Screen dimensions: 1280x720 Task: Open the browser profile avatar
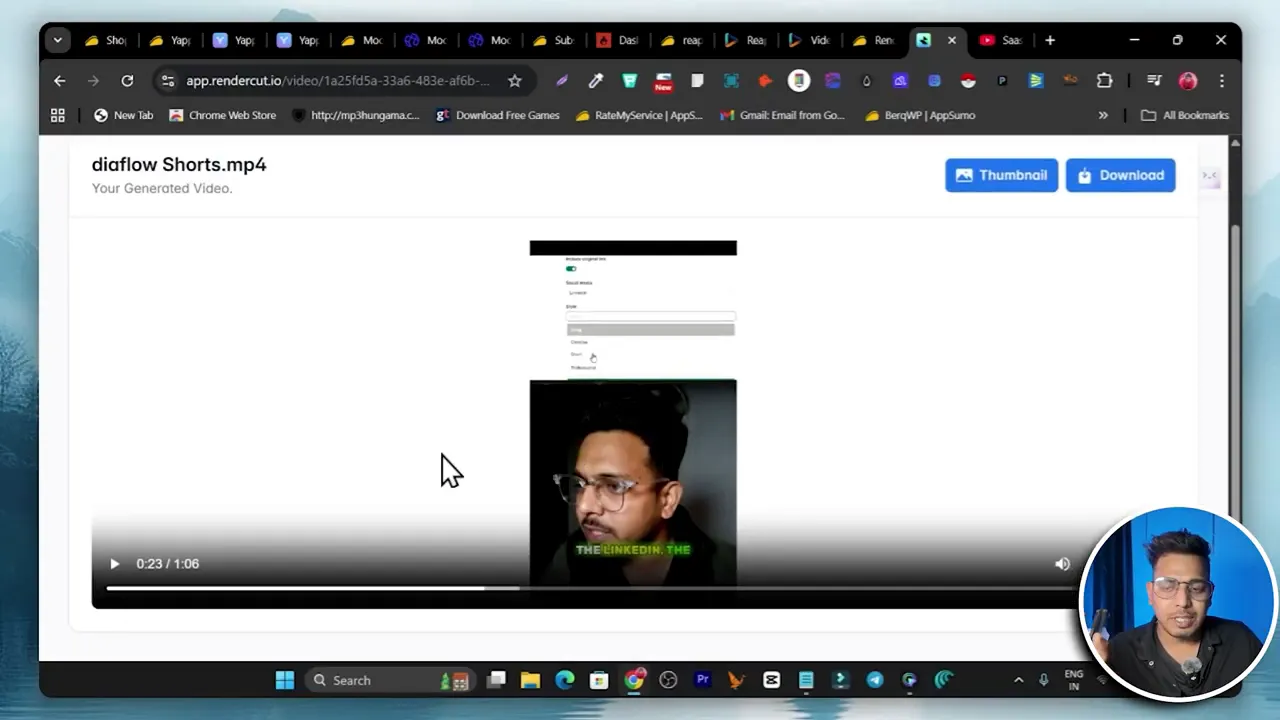[1187, 81]
